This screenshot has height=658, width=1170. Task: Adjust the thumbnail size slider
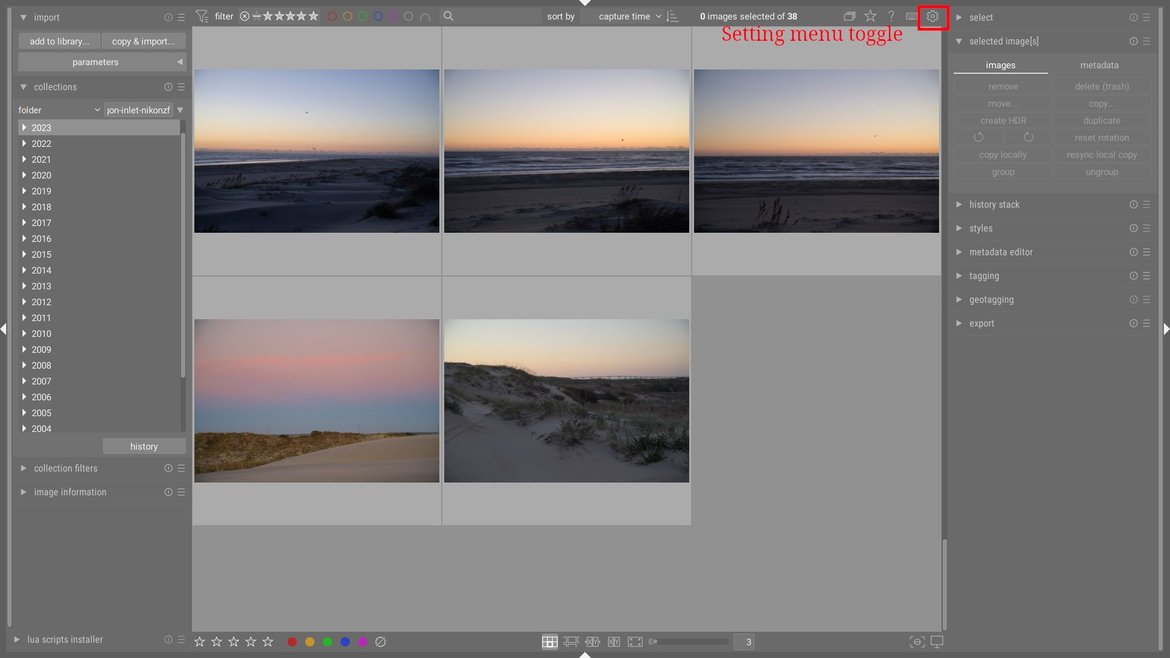(690, 641)
